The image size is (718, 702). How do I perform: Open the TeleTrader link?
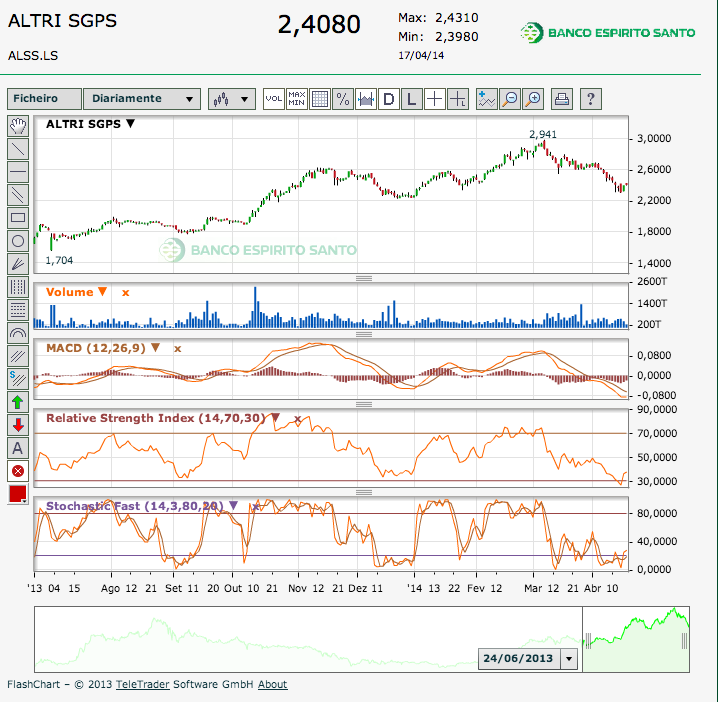pyautogui.click(x=142, y=684)
